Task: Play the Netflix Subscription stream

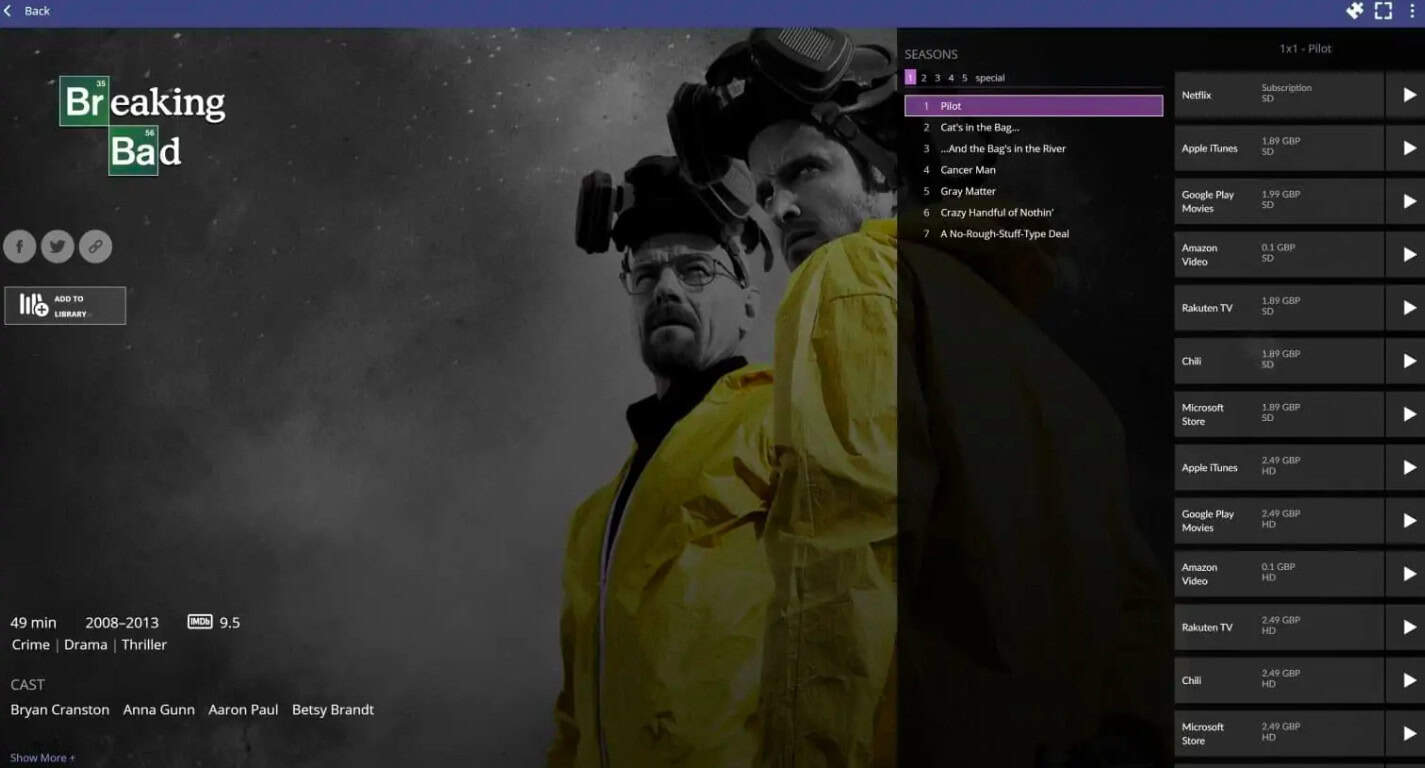Action: pyautogui.click(x=1410, y=95)
